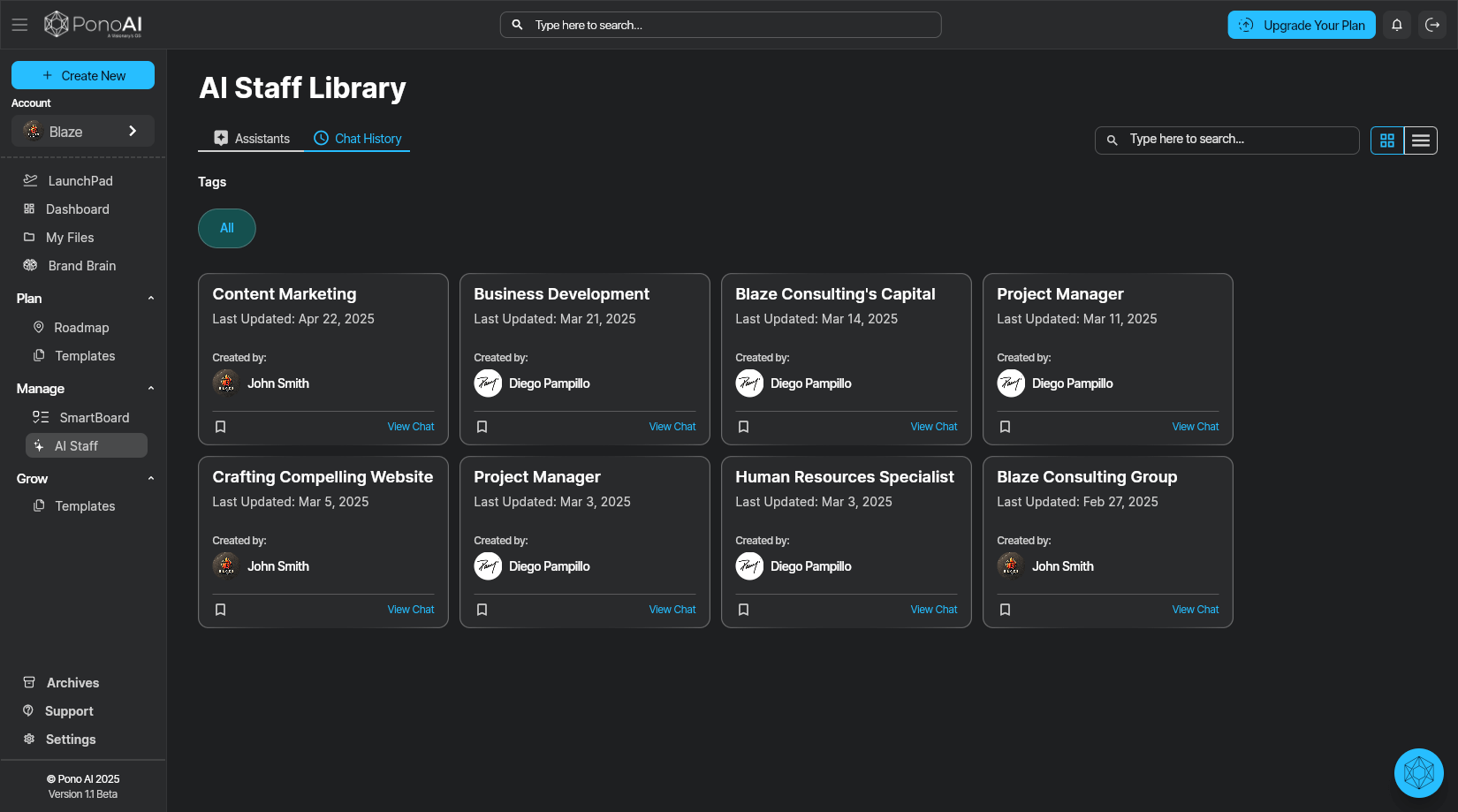The image size is (1458, 812).
Task: Switch to grid view layout
Action: [1387, 140]
